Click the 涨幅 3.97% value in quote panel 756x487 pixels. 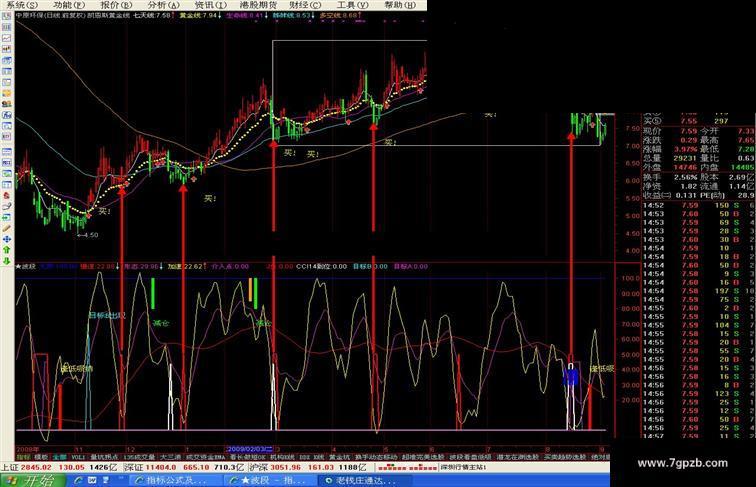coord(685,149)
